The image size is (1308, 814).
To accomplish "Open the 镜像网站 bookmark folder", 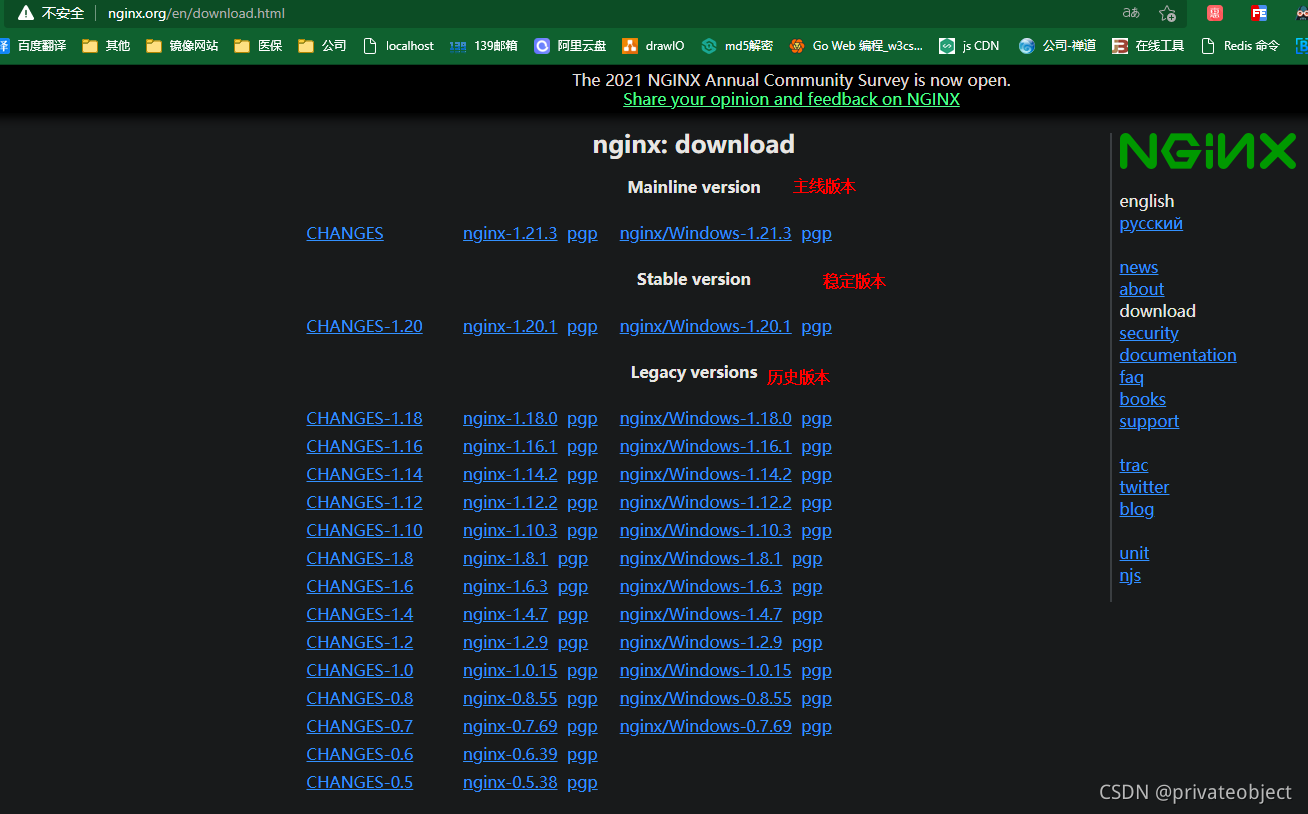I will [x=182, y=46].
